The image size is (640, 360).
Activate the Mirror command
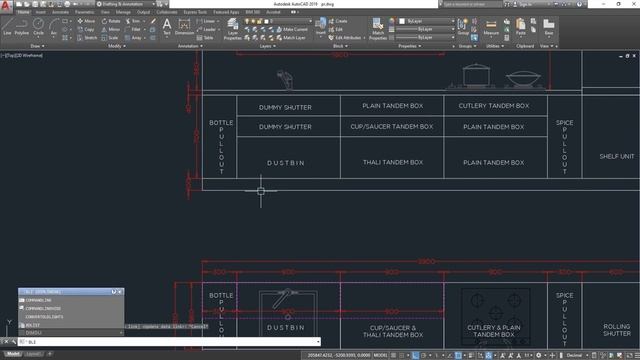pos(111,29)
